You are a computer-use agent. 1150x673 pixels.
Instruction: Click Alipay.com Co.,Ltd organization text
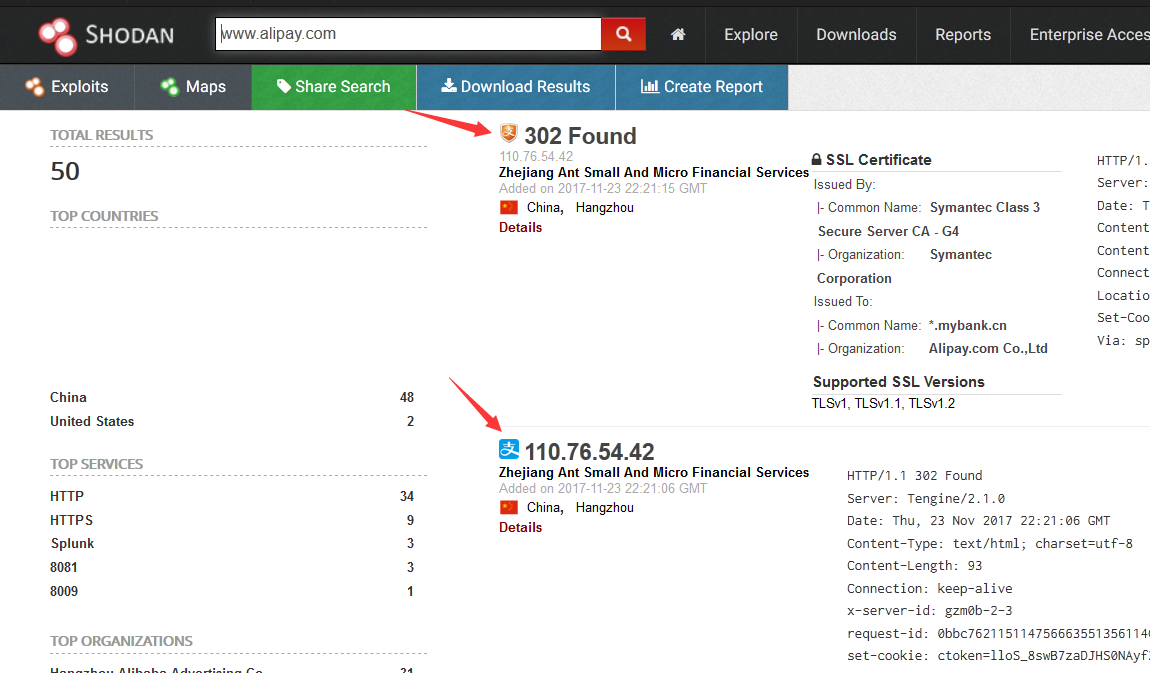tap(988, 348)
